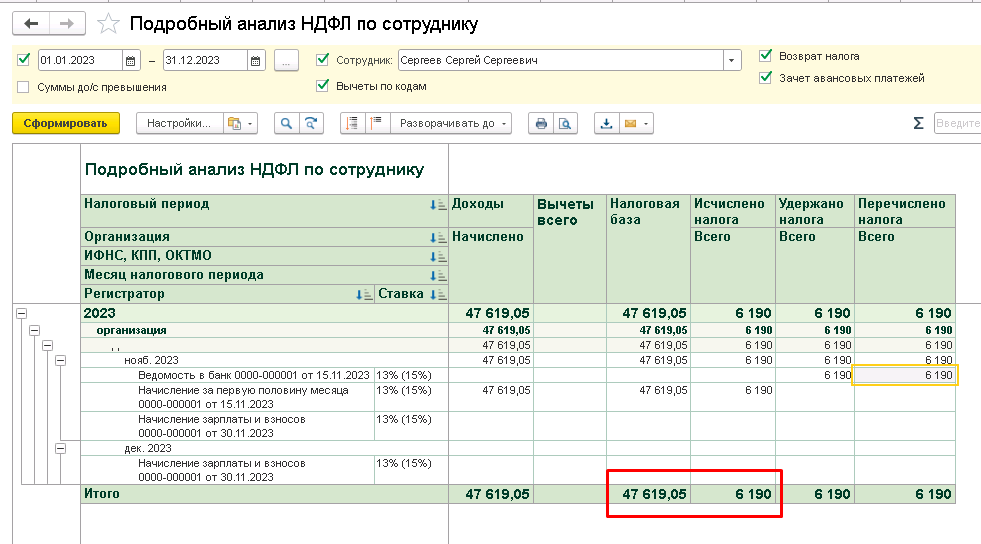The image size is (981, 544).
Task: Toggle Зачет авансовых платежей checkbox
Action: tap(765, 78)
